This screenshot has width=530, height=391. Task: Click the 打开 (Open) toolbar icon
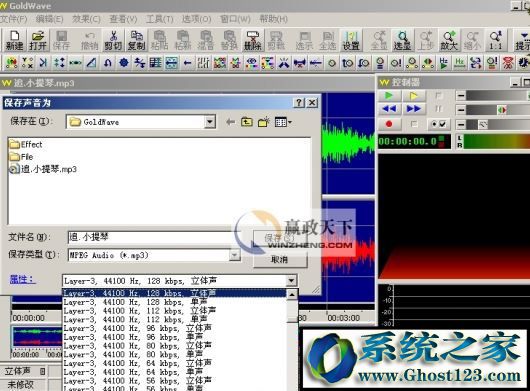pyautogui.click(x=38, y=40)
